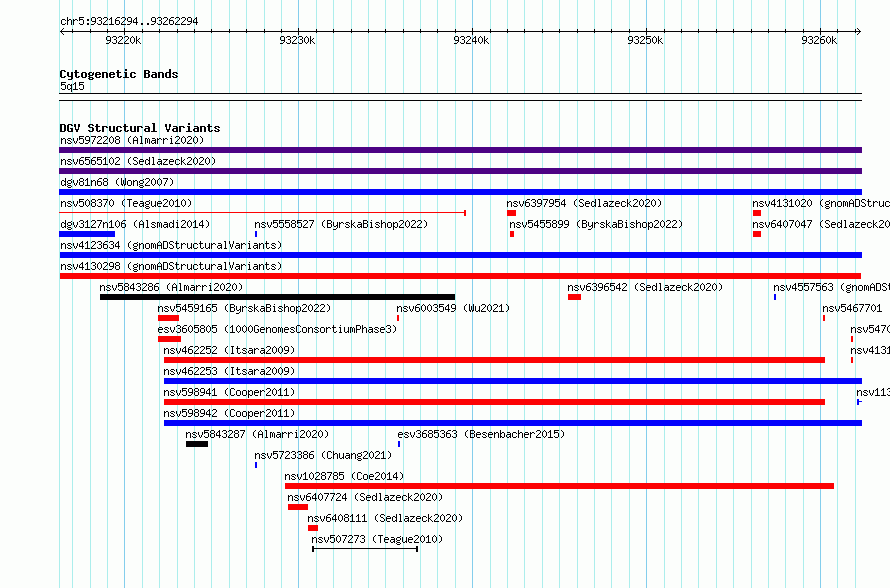Select nsv4123634 (gnomADStructuralVariants) label

(171, 245)
